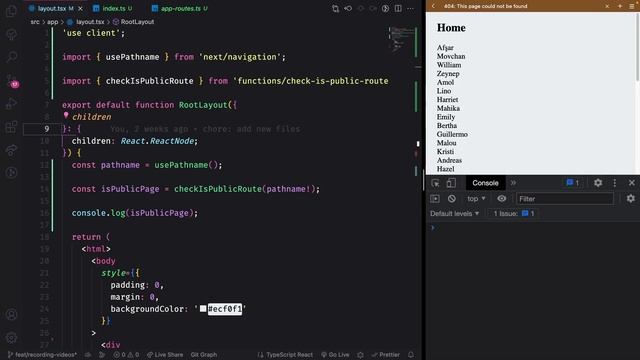The height and width of the screenshot is (360, 640).
Task: Select the Console tab in DevTools
Action: (x=485, y=183)
